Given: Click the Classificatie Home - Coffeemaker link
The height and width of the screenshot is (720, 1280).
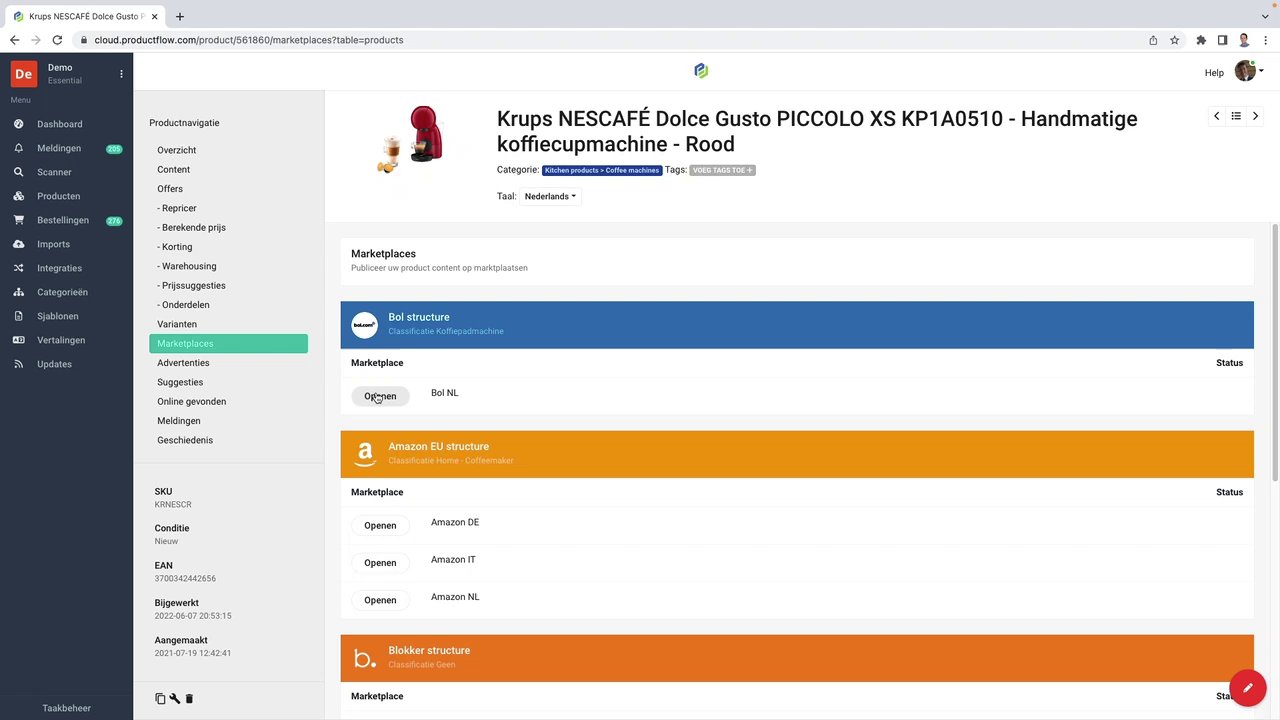Looking at the screenshot, I should pyautogui.click(x=451, y=461).
